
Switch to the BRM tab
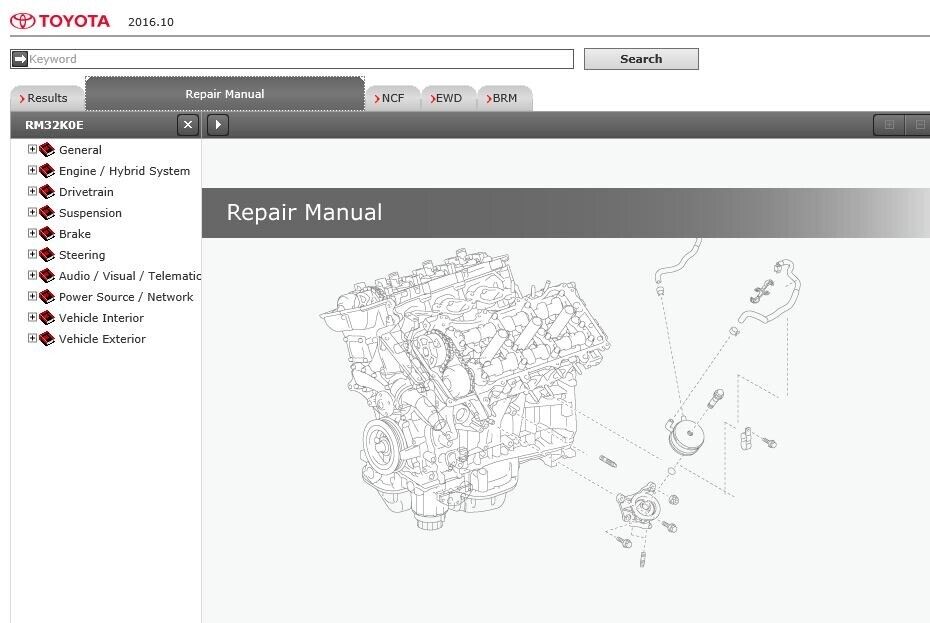[504, 98]
